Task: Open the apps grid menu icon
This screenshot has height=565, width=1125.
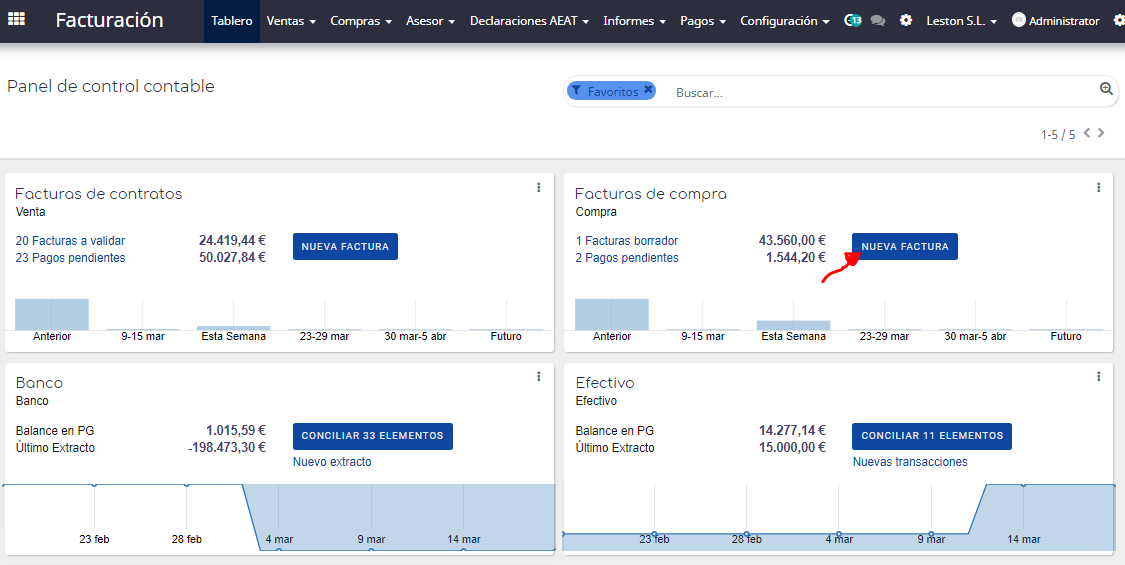Action: click(x=16, y=19)
